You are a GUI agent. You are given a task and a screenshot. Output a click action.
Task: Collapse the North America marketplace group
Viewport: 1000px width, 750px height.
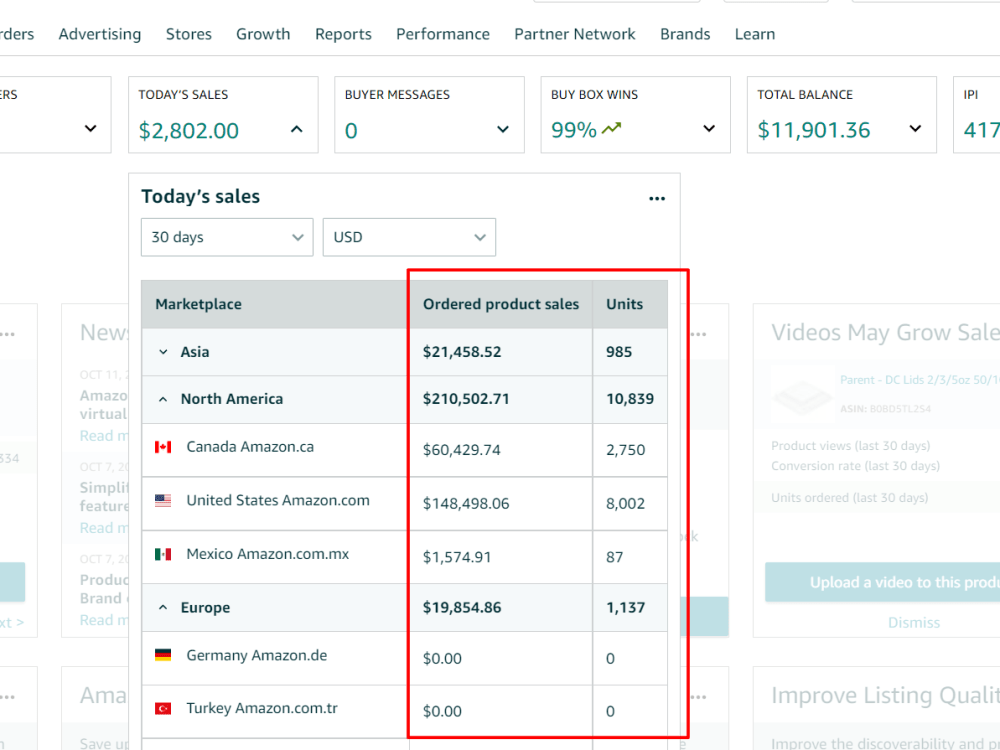click(x=163, y=399)
